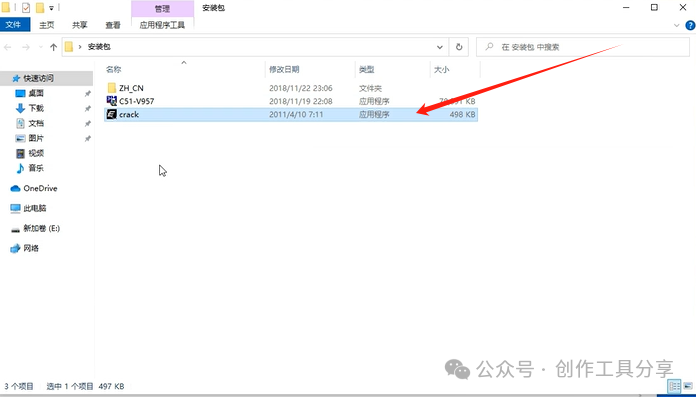
Task: Select the ZH_CN folder
Action: [131, 88]
